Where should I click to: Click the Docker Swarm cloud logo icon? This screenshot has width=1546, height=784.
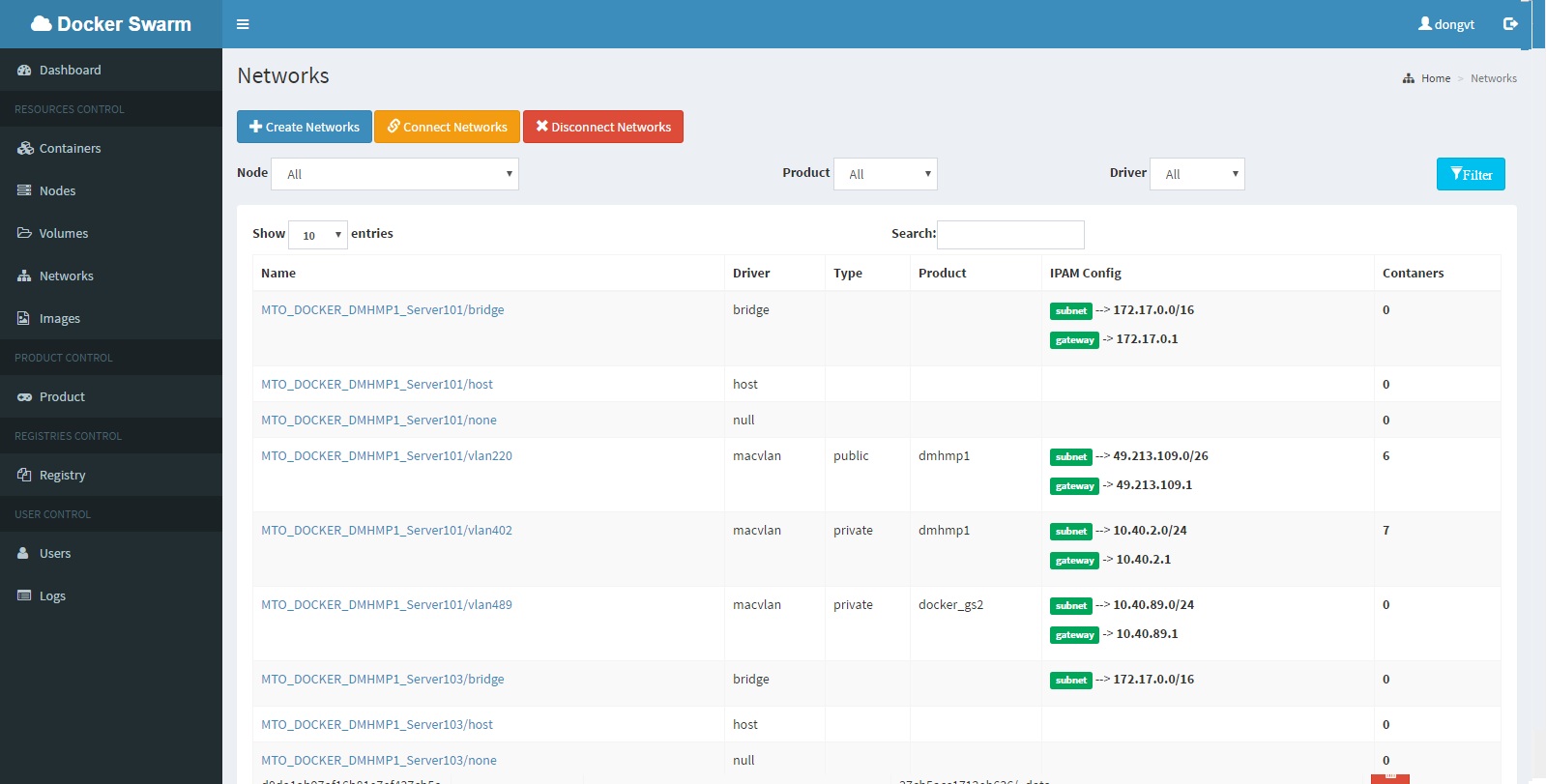[42, 24]
